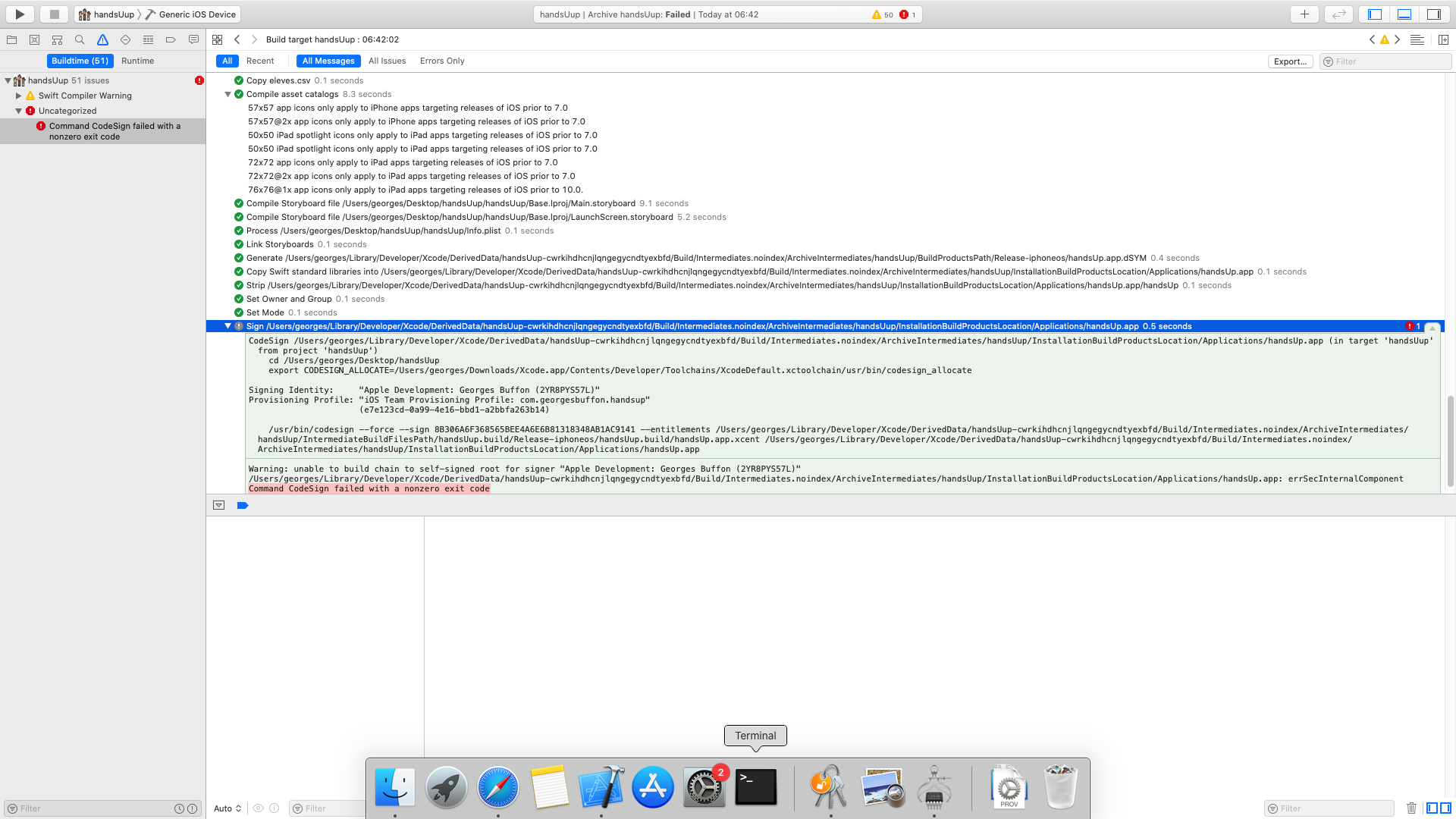Click the build log vertical scrollbar
Image resolution: width=1456 pixels, height=819 pixels.
click(1450, 440)
